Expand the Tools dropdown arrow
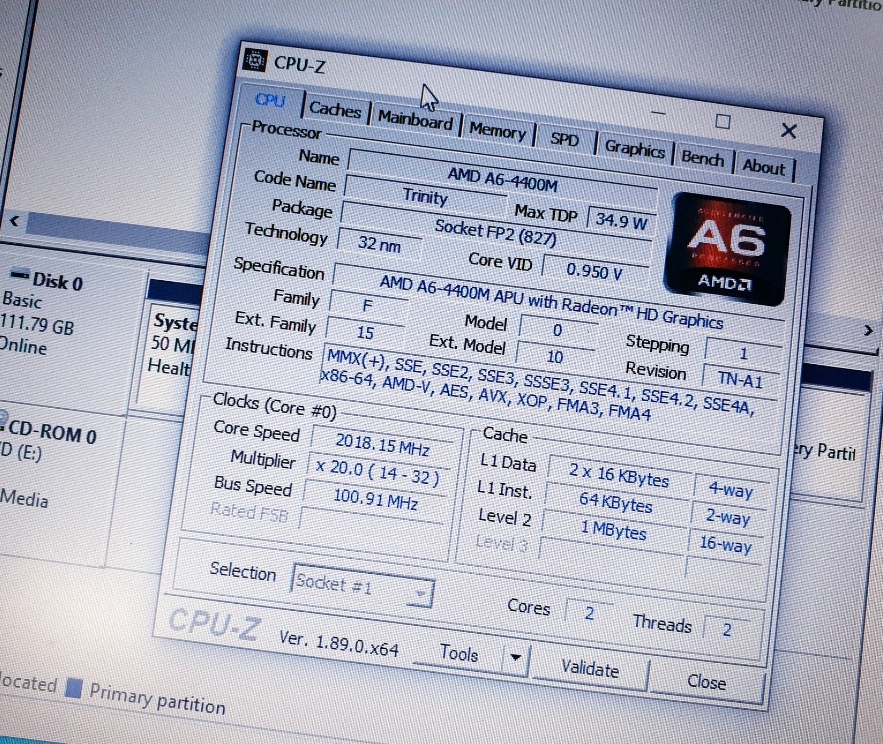Screen dimensions: 883x744 [515, 657]
